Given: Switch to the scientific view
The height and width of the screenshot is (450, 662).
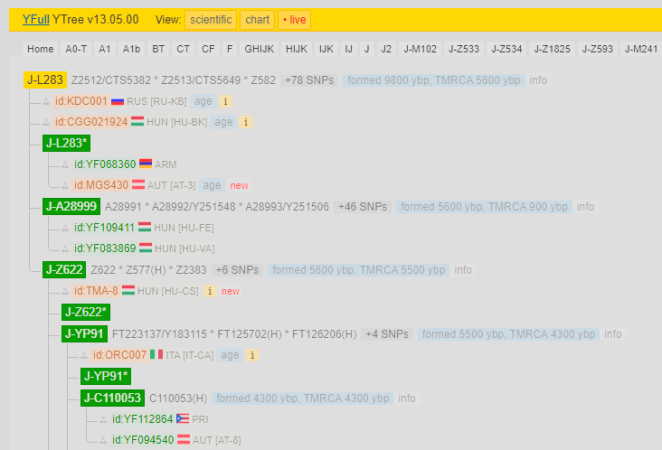Looking at the screenshot, I should coord(211,20).
